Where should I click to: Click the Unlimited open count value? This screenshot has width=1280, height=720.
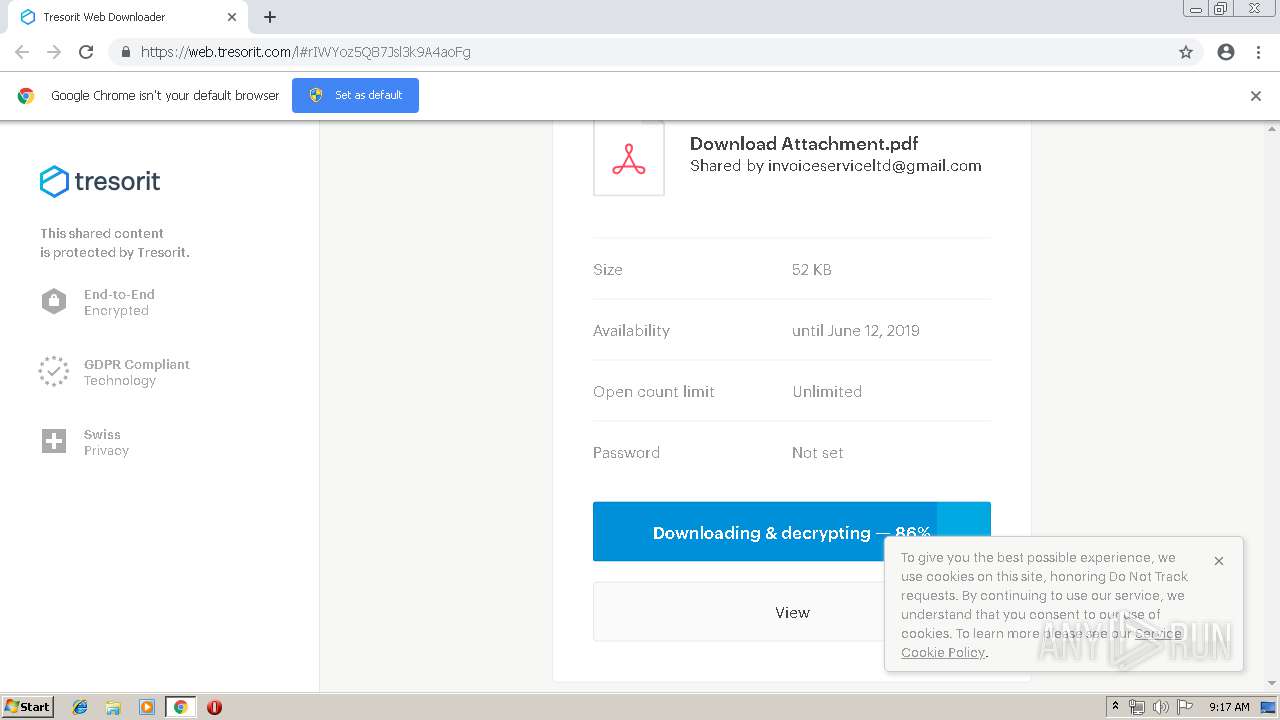(827, 392)
